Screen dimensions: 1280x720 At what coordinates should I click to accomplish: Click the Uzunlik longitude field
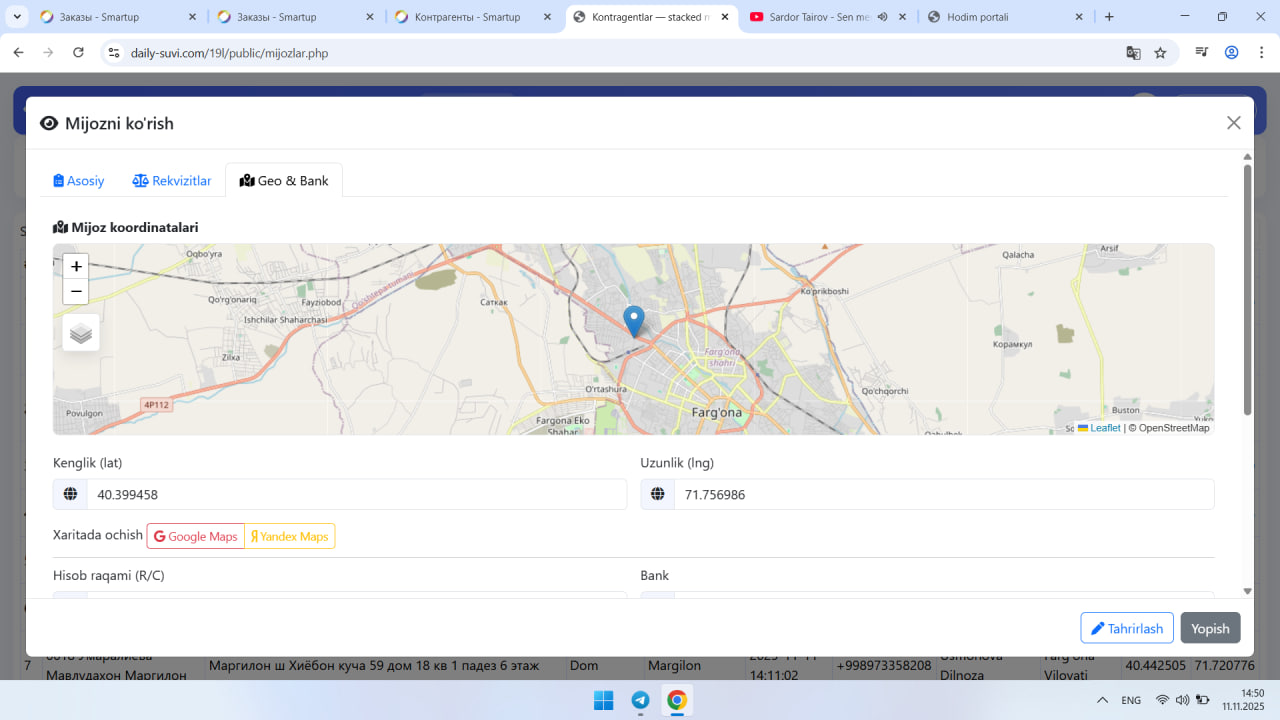coord(943,494)
